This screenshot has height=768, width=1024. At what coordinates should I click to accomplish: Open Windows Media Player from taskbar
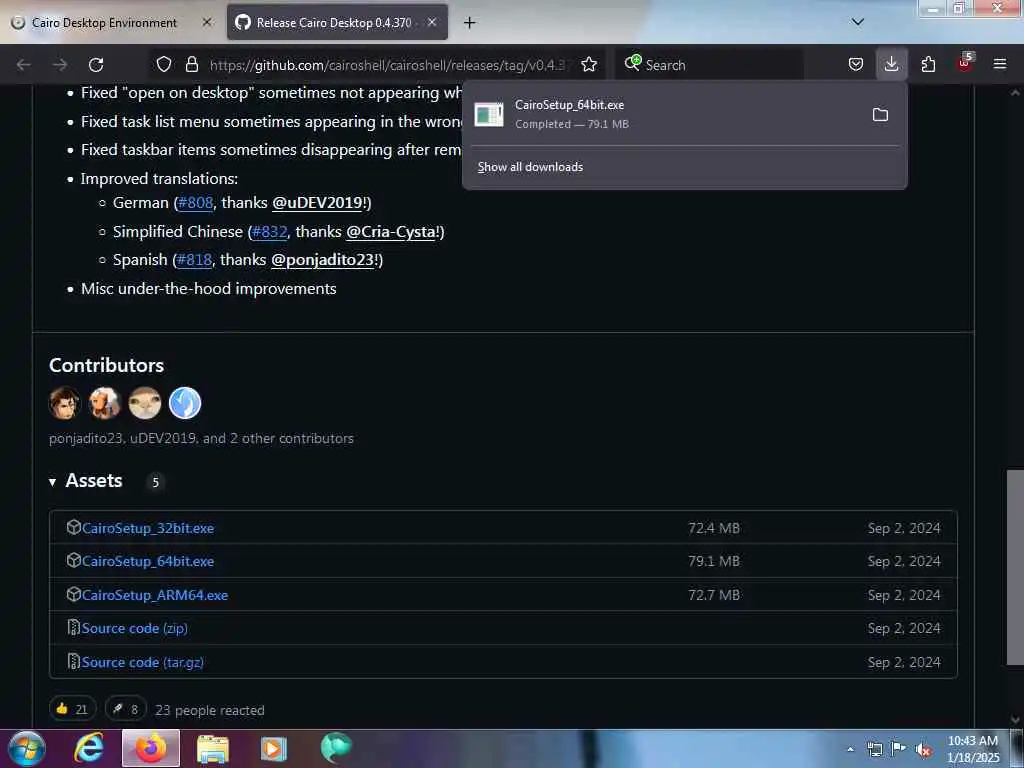(274, 749)
